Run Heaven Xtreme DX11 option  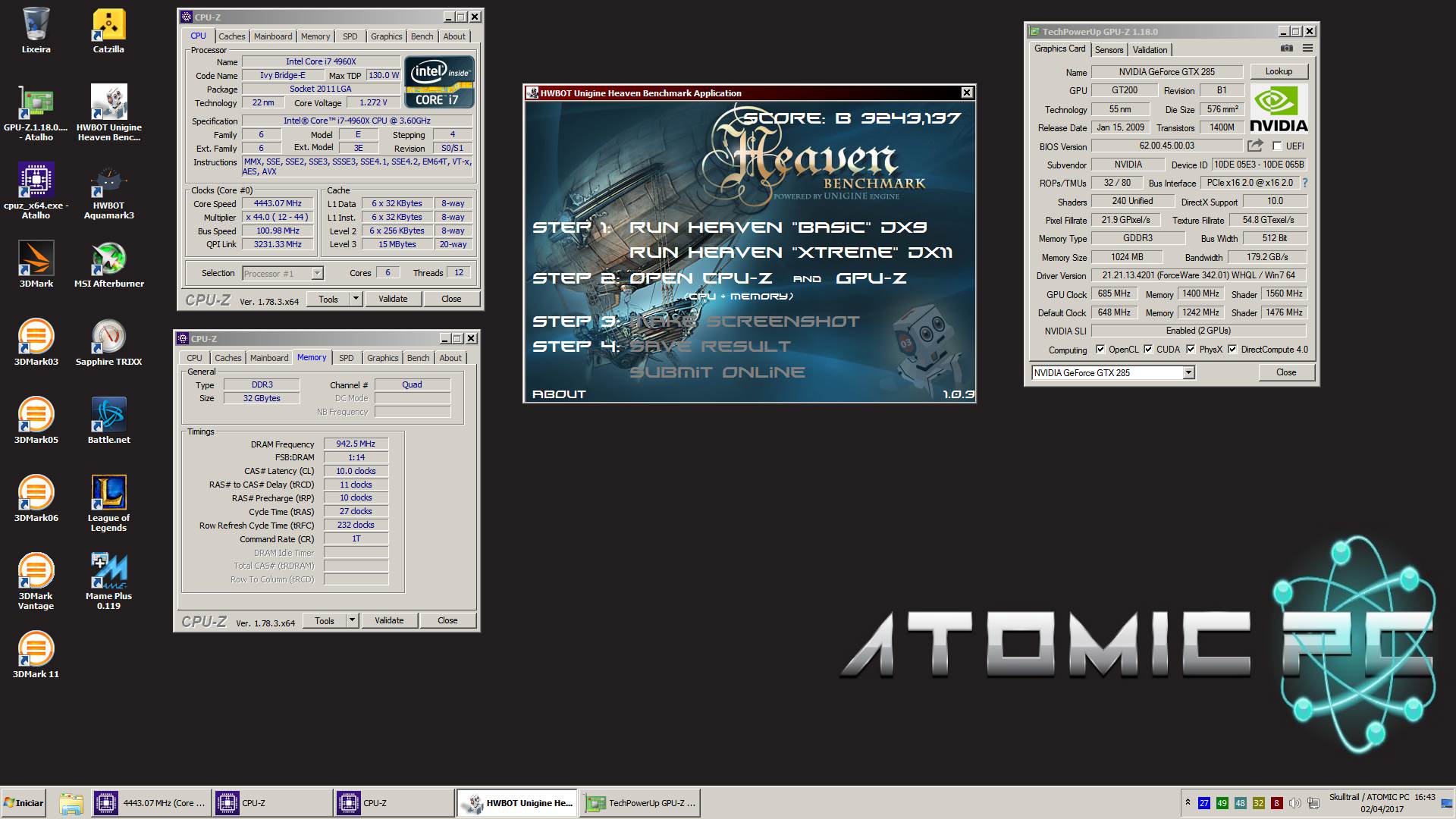tap(791, 252)
